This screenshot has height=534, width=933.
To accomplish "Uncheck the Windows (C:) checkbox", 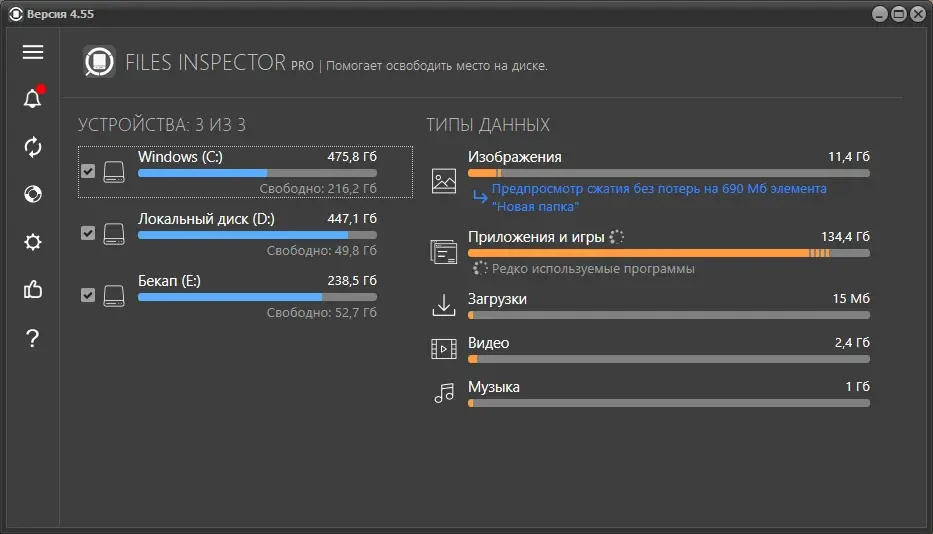I will pos(88,171).
